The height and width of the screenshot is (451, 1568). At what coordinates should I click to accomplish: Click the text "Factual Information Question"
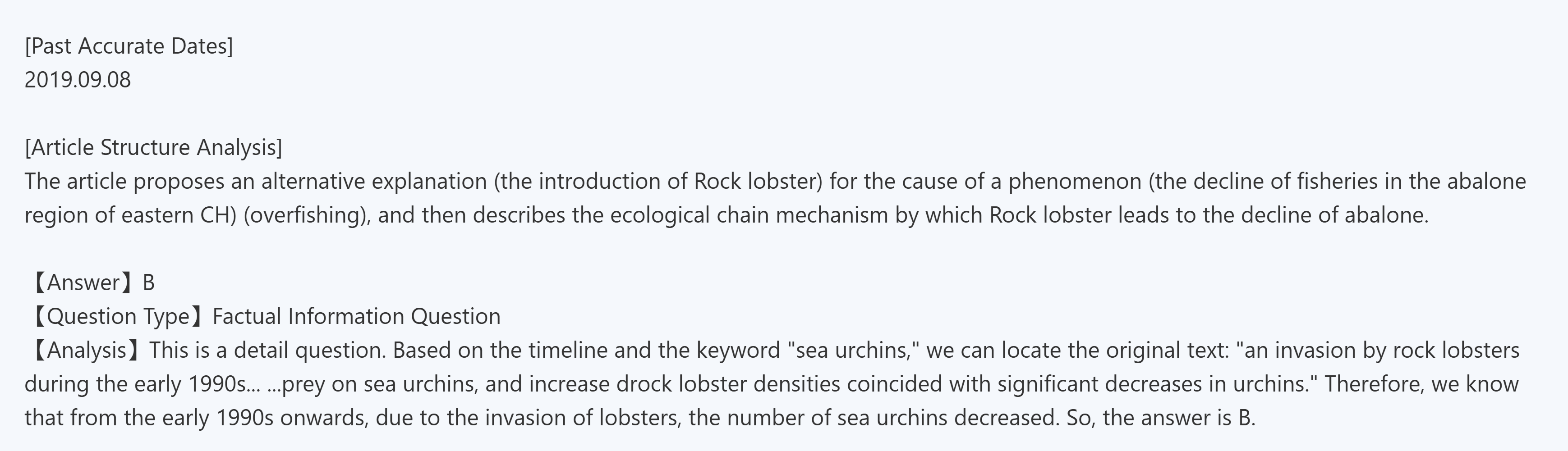[356, 317]
